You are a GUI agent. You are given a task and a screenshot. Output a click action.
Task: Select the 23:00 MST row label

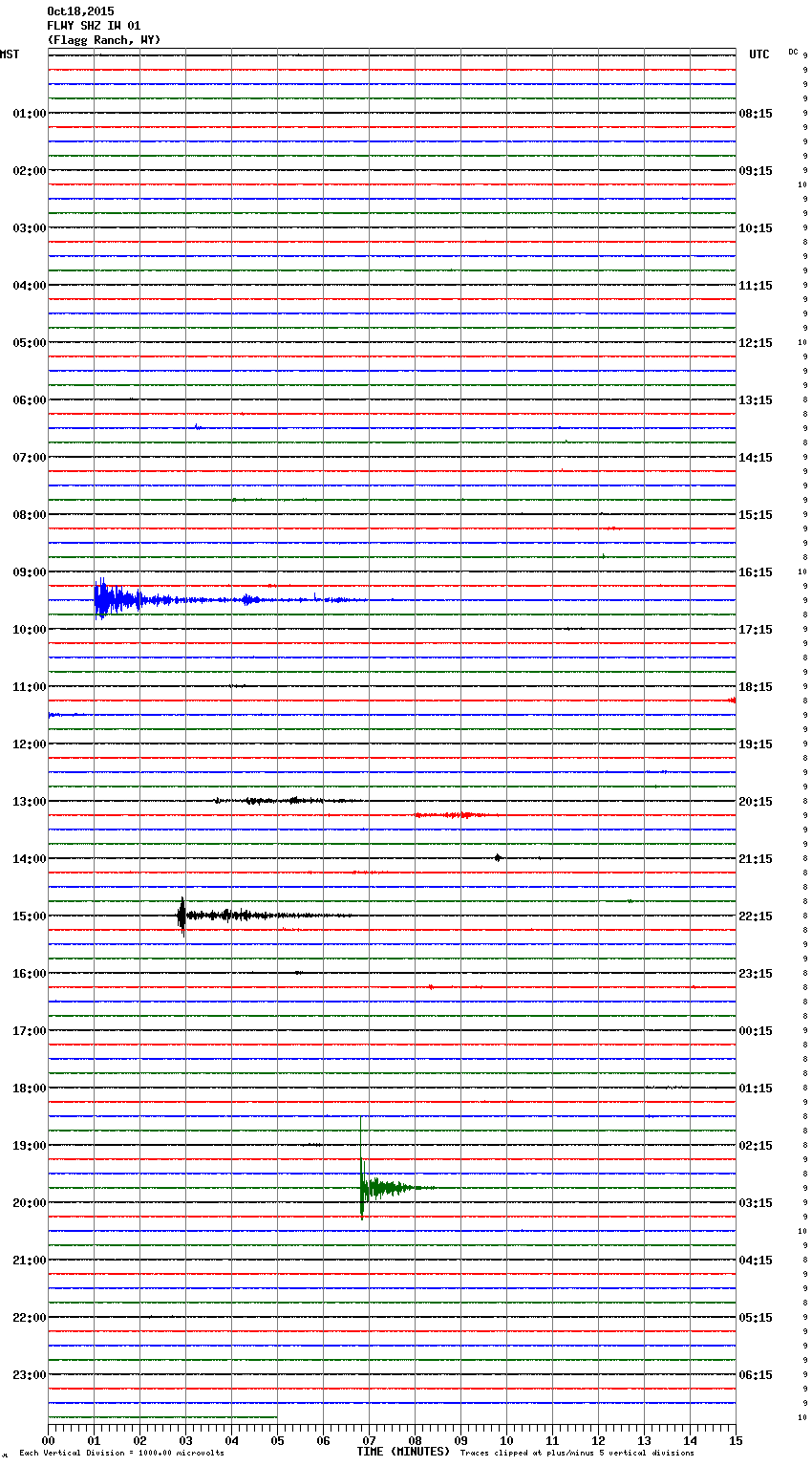(x=30, y=1375)
